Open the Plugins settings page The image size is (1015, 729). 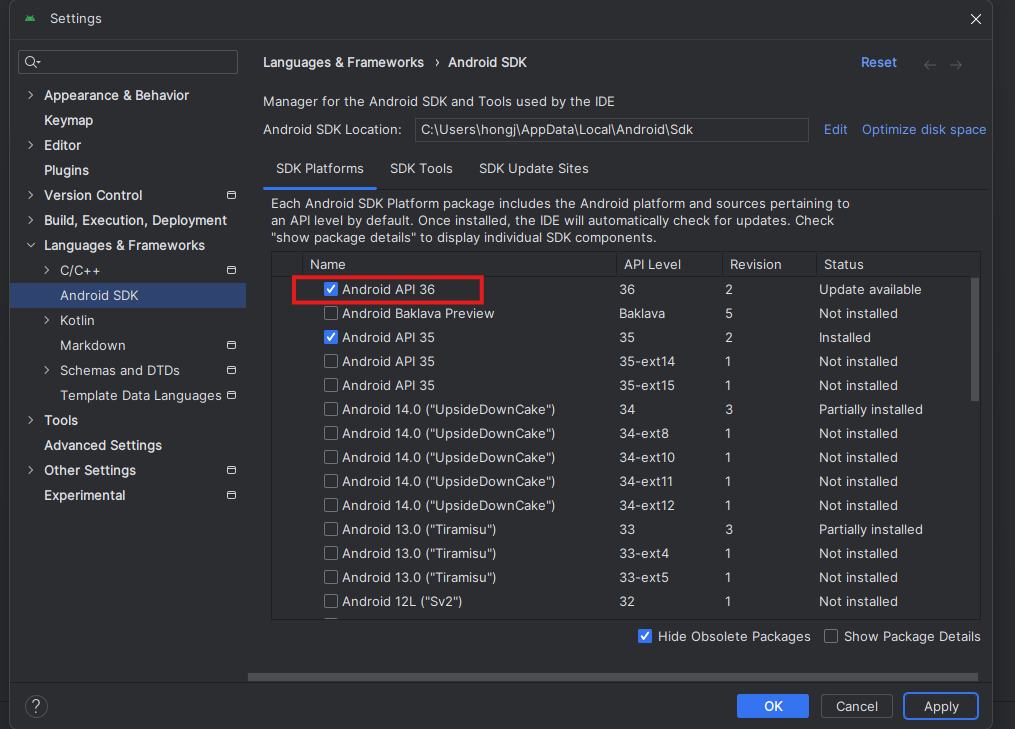pyautogui.click(x=67, y=170)
